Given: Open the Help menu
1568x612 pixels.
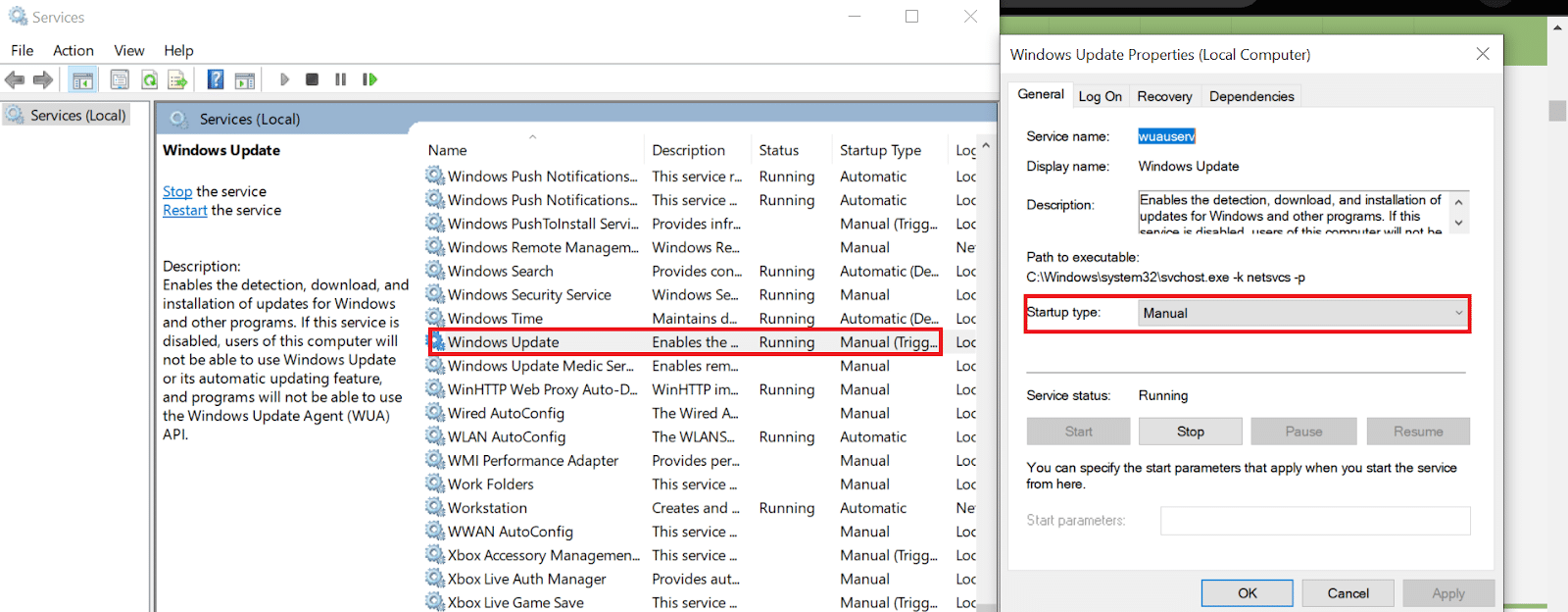Looking at the screenshot, I should coord(178,50).
